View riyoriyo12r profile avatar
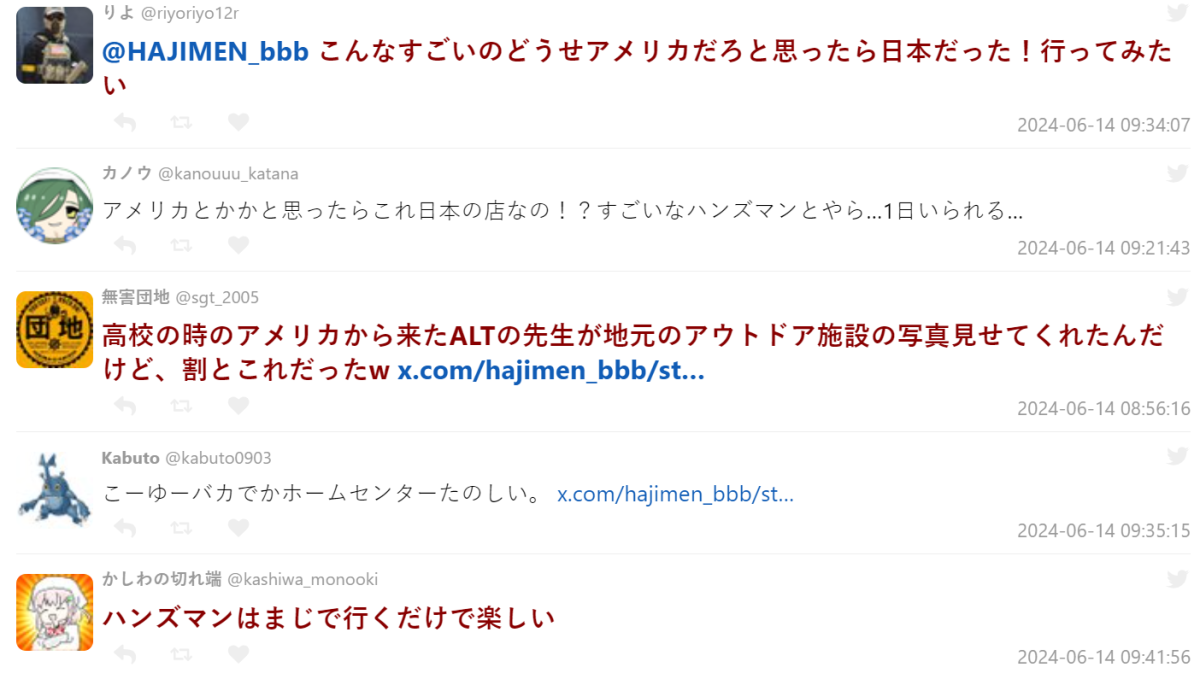Viewport: 1200px width, 679px height. coord(55,45)
